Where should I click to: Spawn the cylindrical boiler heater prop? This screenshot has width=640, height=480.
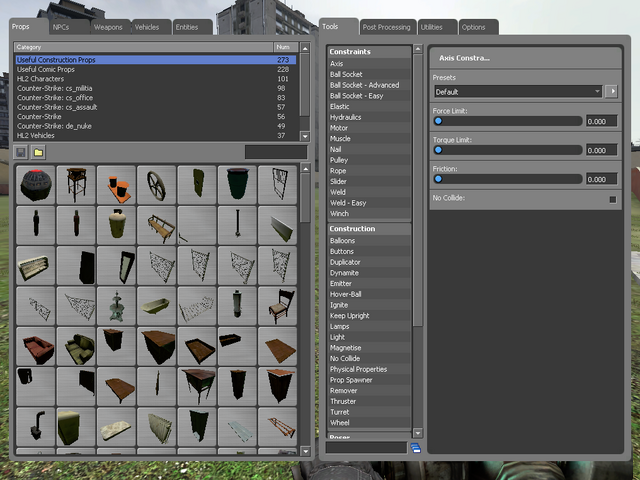pos(237,306)
